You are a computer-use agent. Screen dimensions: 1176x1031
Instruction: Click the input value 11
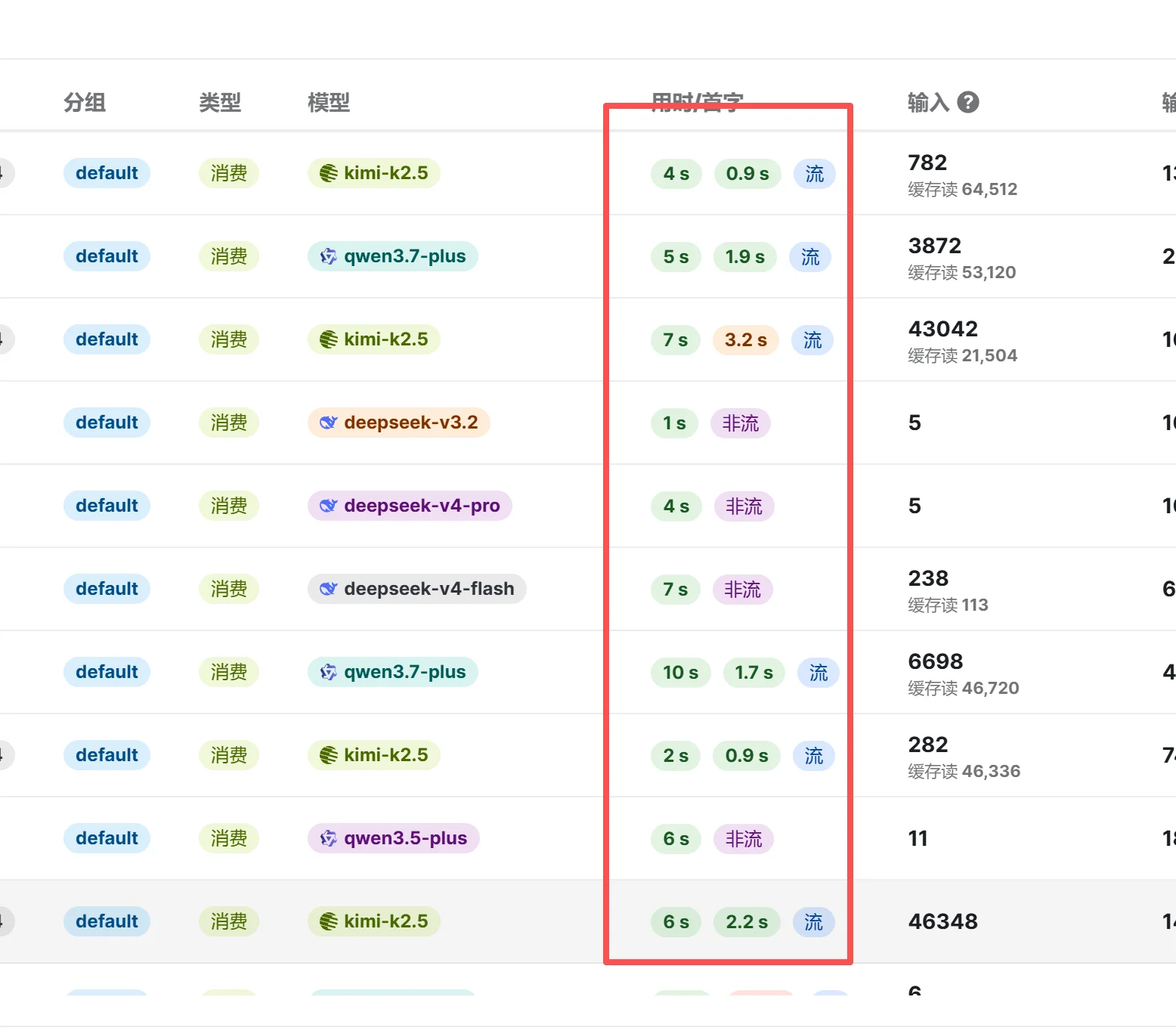[x=918, y=838]
